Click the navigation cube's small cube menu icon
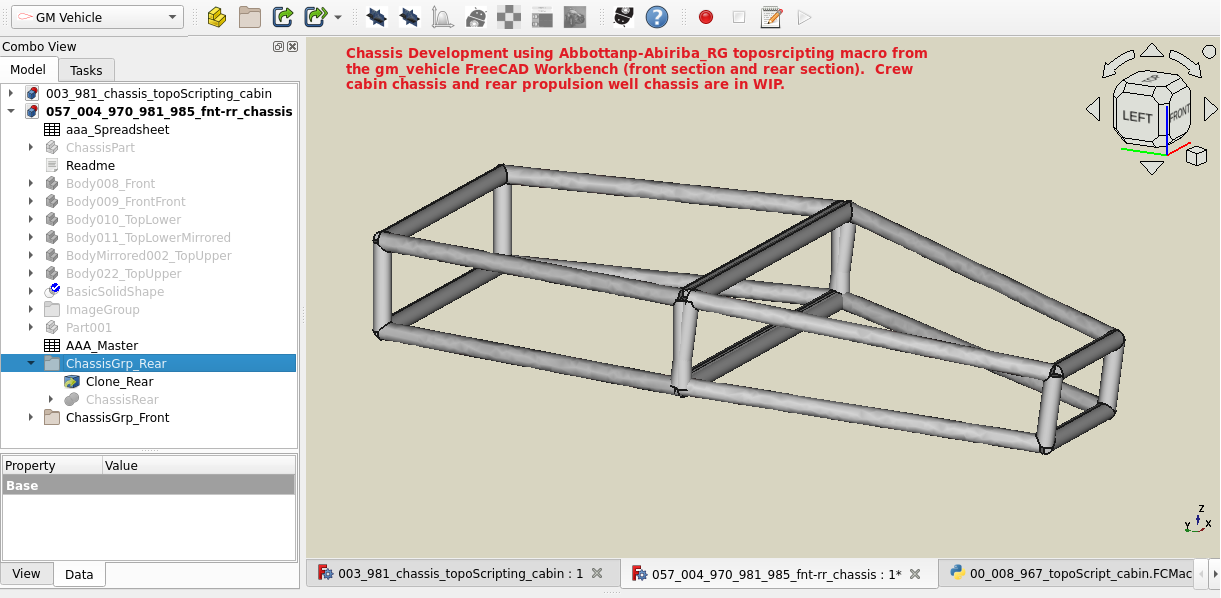 click(x=1195, y=155)
